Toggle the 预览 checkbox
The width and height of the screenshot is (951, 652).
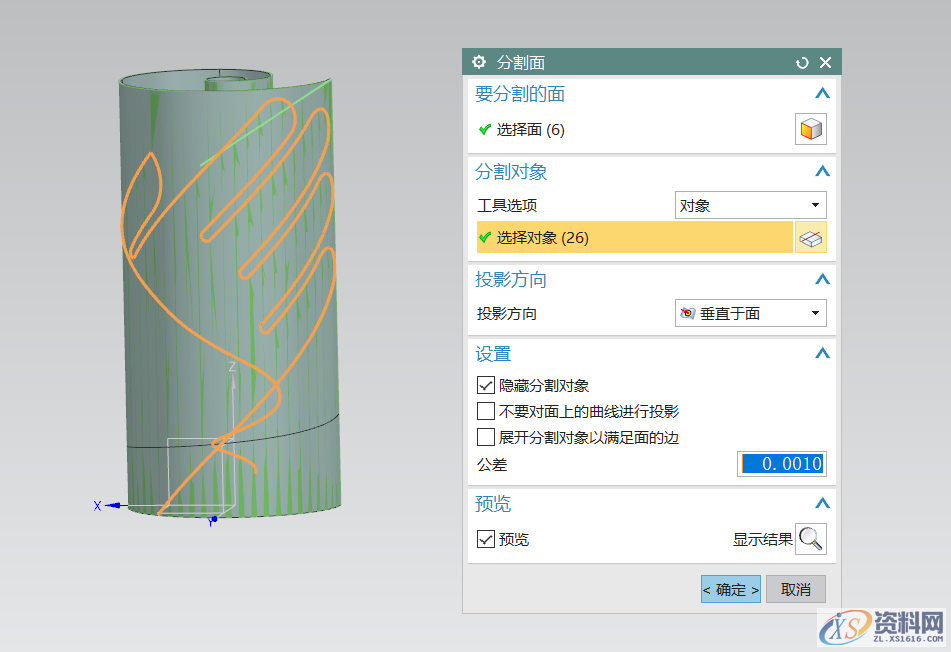click(486, 539)
